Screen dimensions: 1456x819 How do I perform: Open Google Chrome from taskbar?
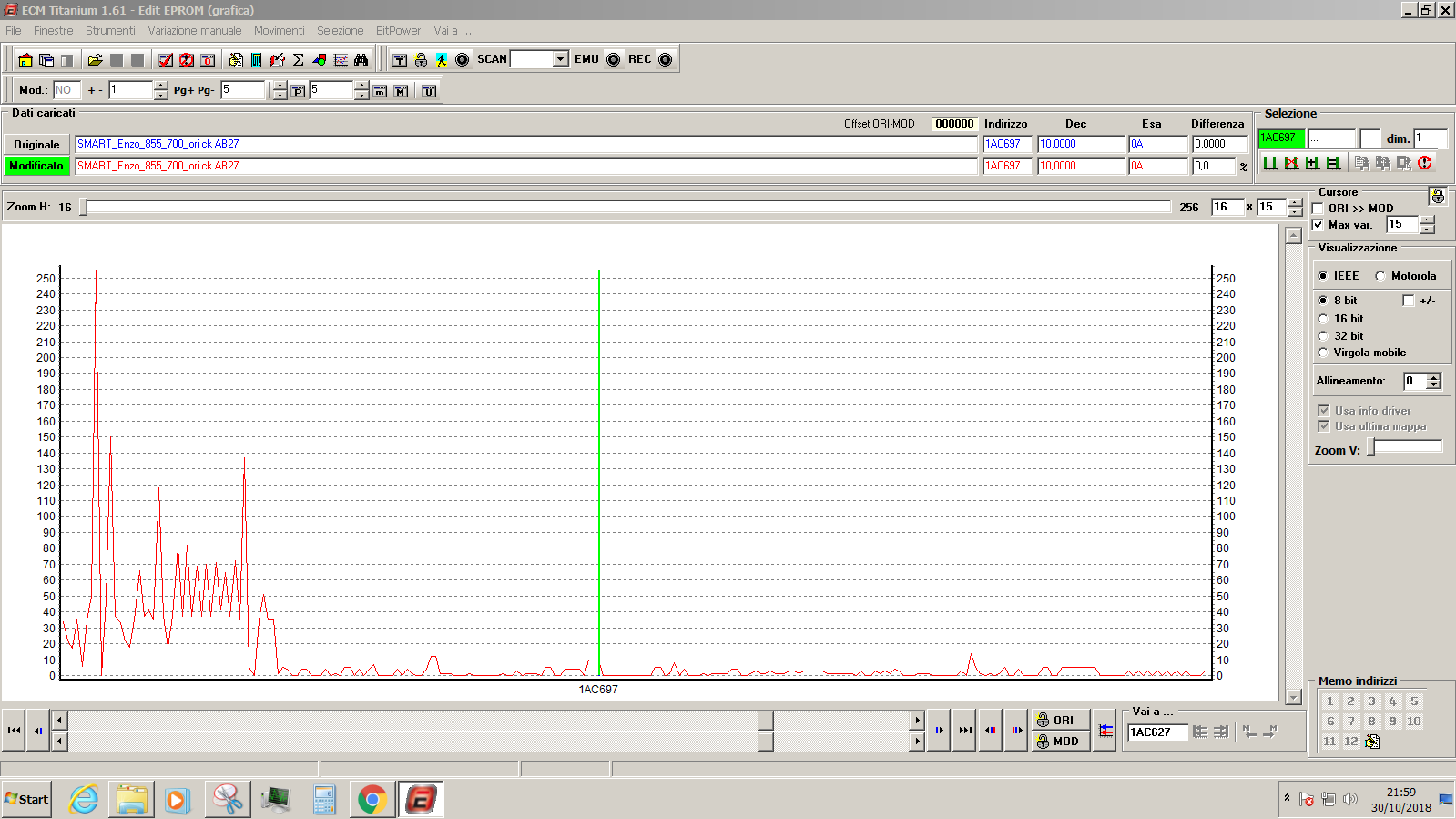372,800
